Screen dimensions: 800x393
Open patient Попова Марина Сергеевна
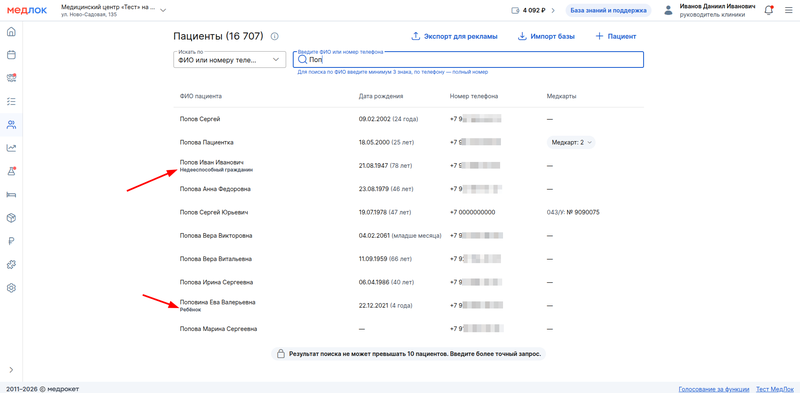click(x=218, y=329)
